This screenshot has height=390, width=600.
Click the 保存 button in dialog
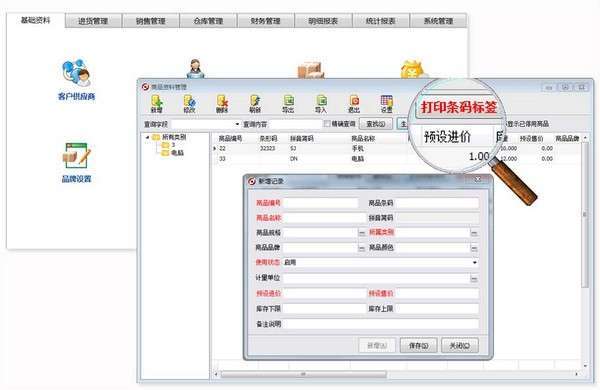(x=418, y=346)
